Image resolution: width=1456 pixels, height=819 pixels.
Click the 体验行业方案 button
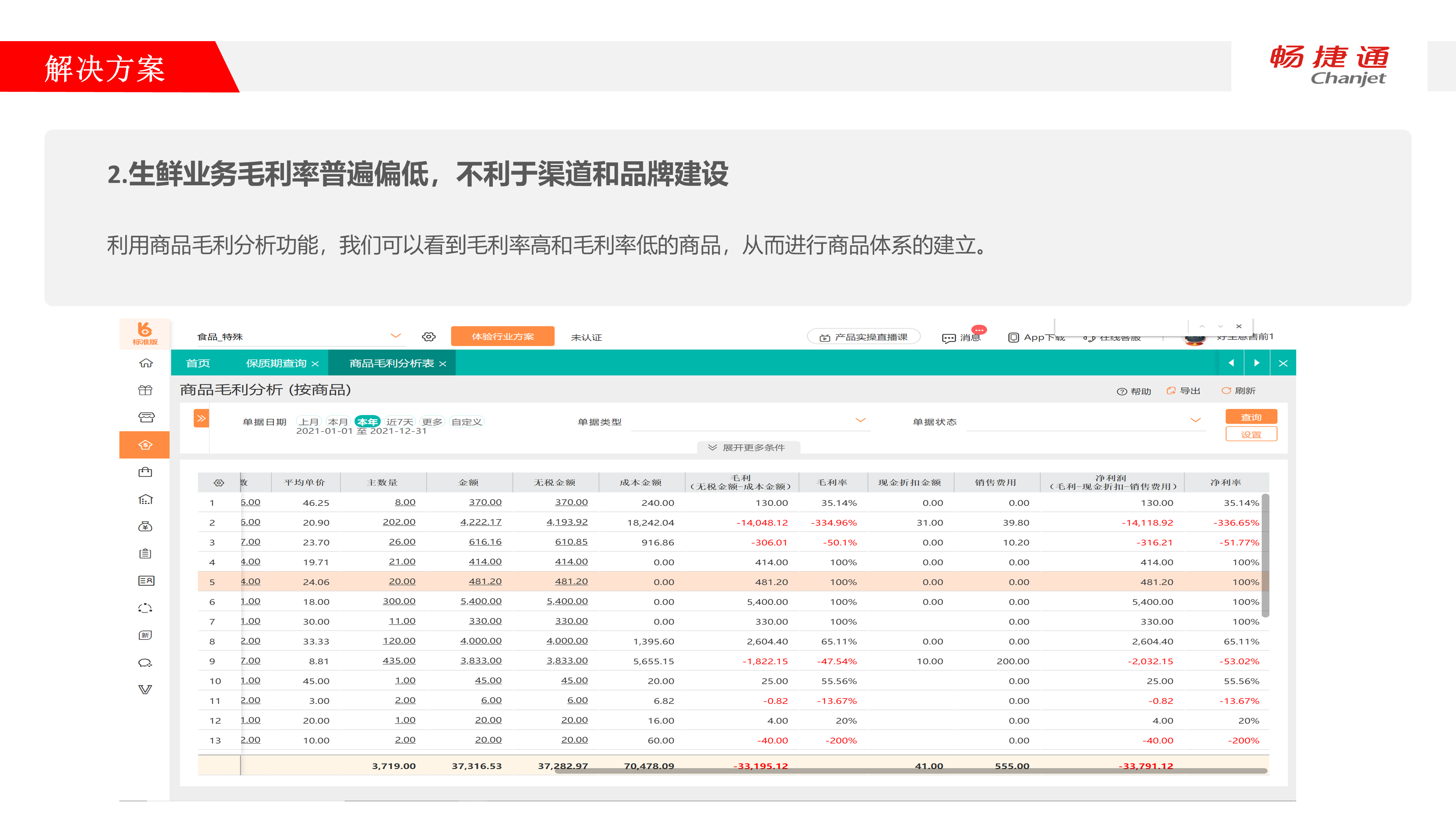tap(502, 336)
